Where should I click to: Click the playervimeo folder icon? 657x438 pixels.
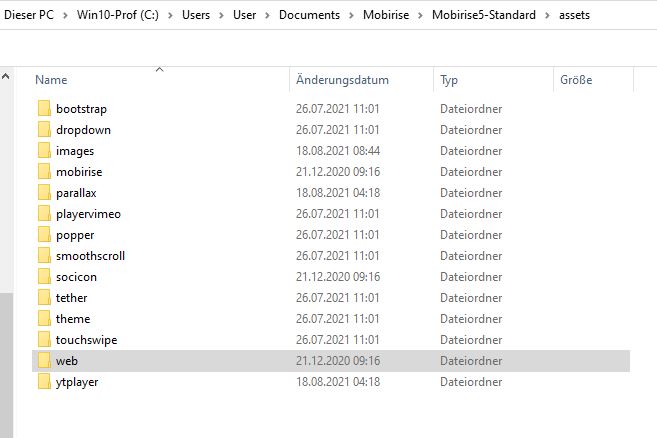(x=44, y=213)
